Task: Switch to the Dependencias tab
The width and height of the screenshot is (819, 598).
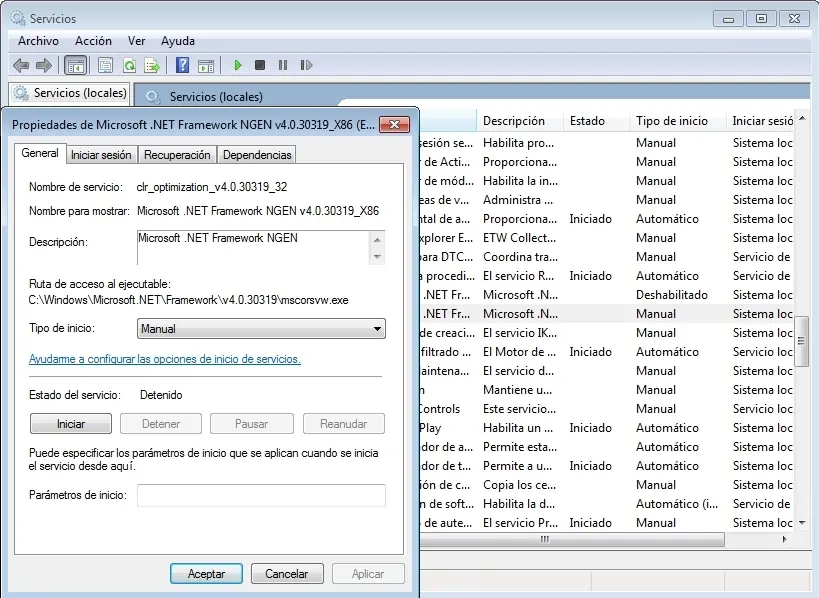Action: click(x=257, y=155)
